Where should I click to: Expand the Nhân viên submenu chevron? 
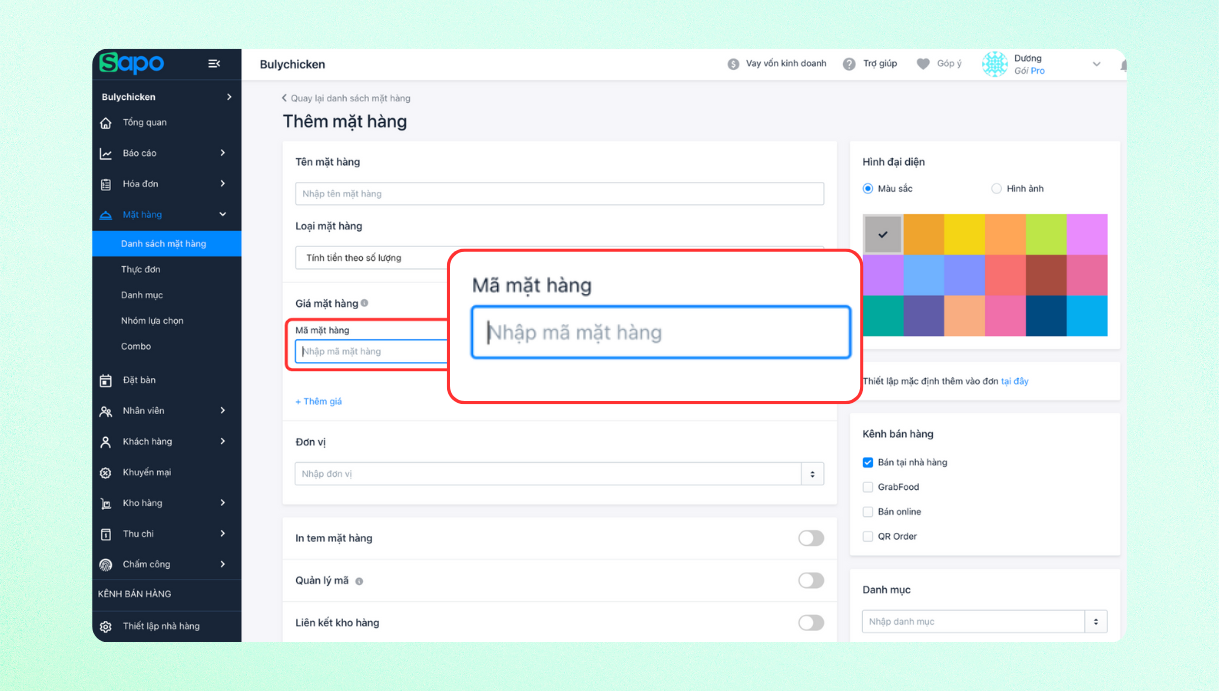click(x=223, y=411)
